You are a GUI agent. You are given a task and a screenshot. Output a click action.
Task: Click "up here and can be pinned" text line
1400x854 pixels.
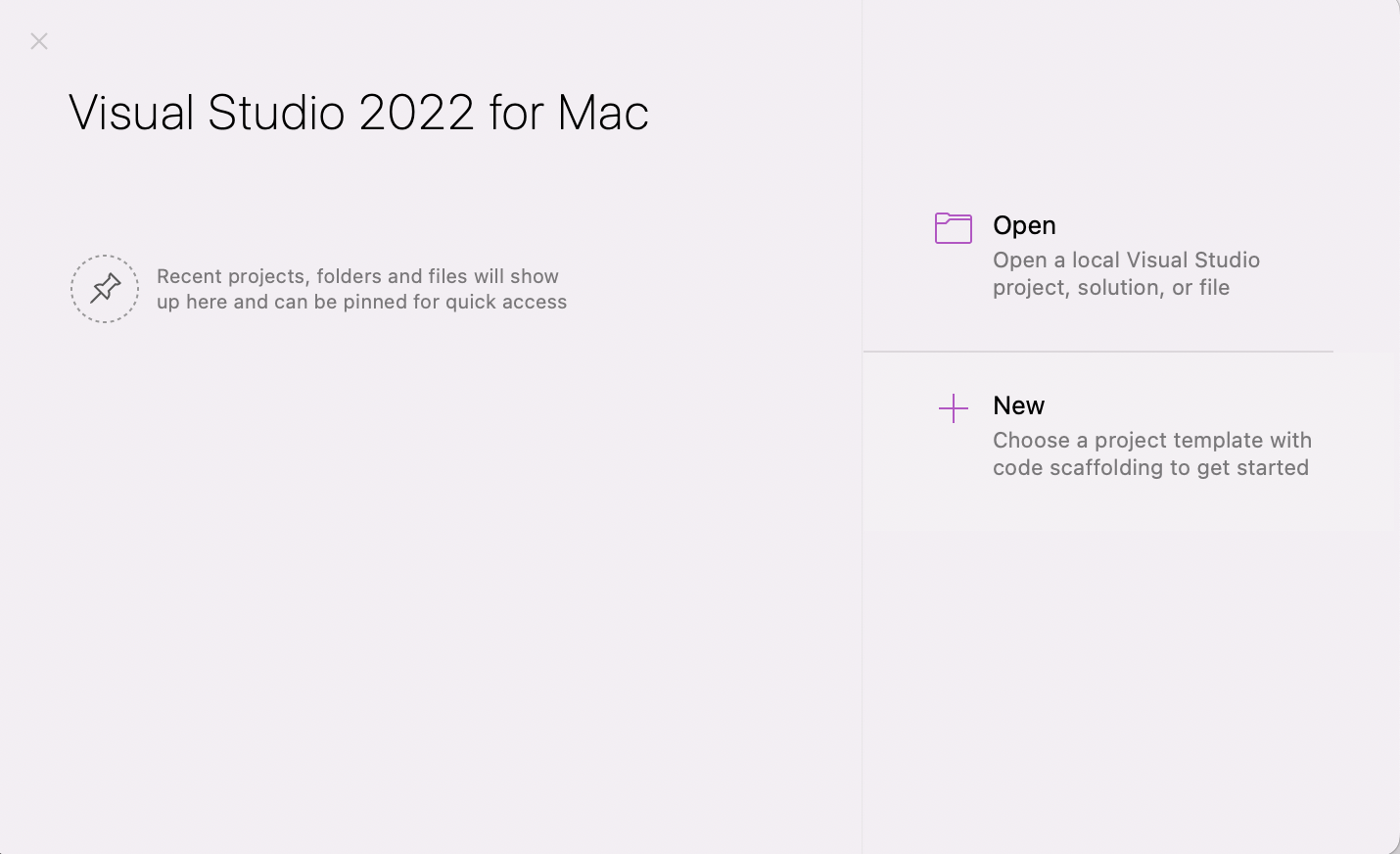pos(361,302)
